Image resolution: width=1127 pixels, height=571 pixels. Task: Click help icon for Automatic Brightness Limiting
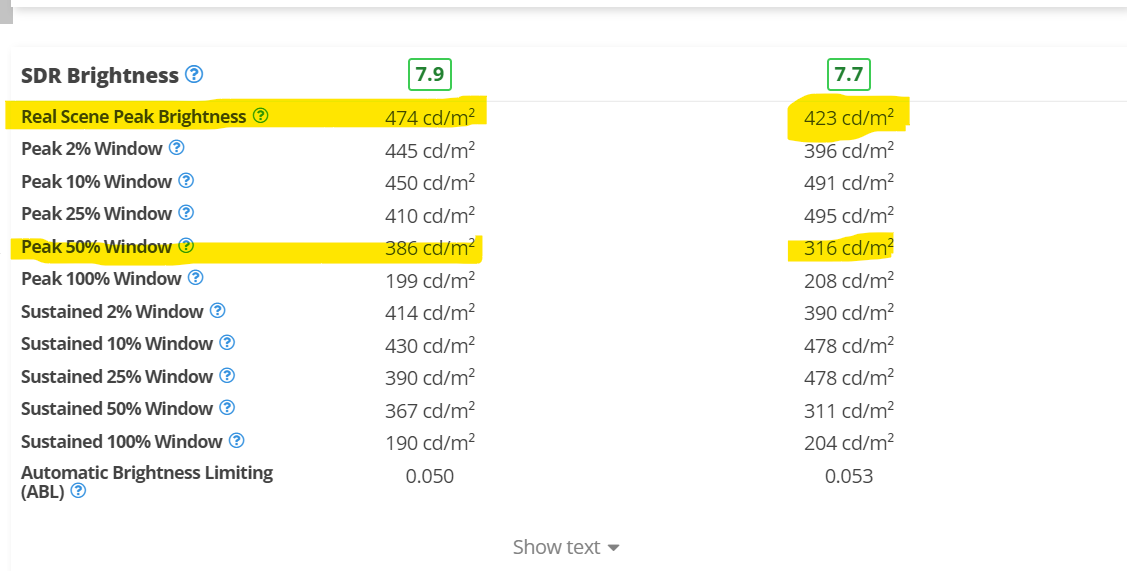(x=78, y=491)
